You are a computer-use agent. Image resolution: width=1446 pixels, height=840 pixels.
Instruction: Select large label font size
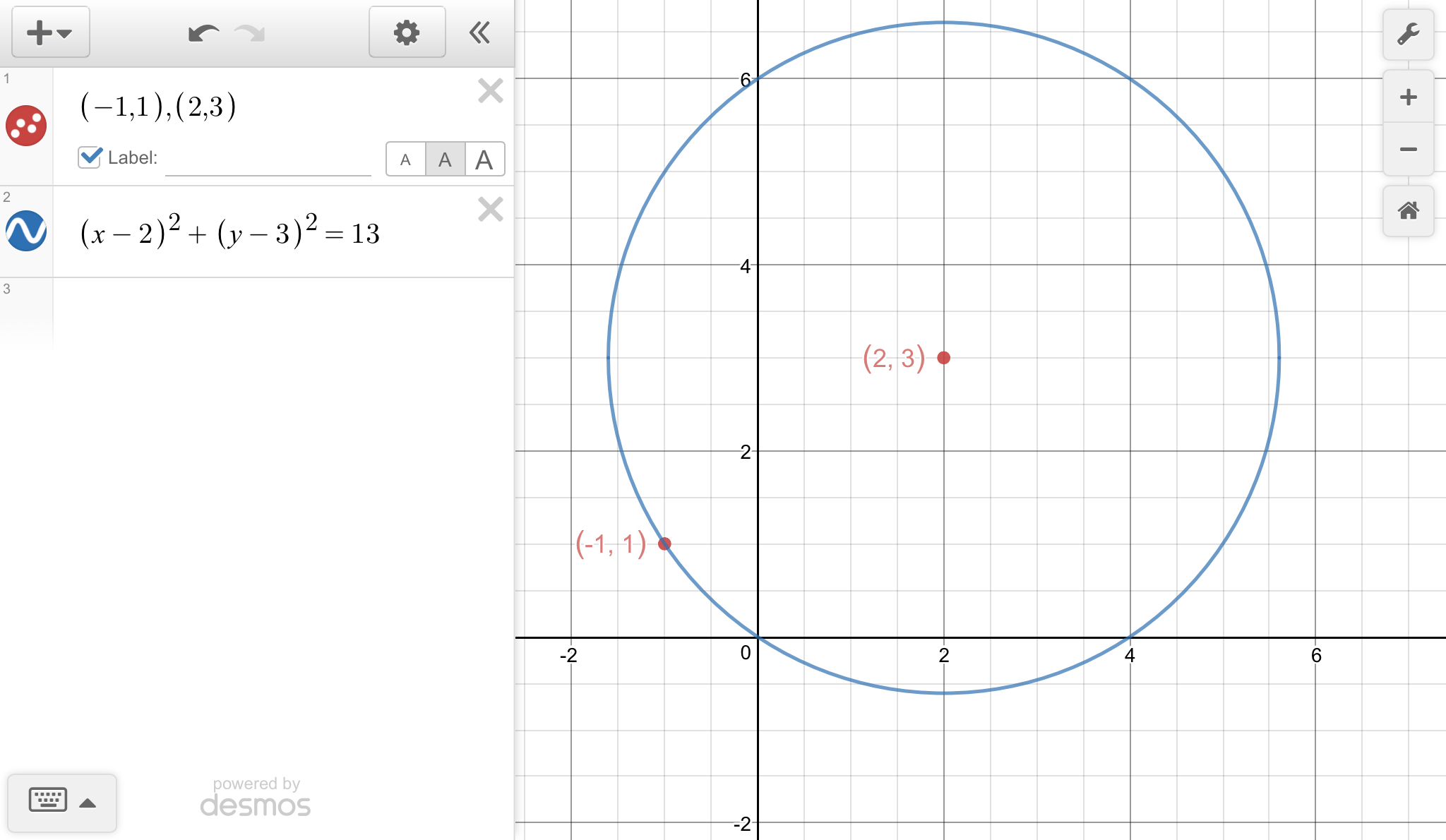pyautogui.click(x=484, y=160)
